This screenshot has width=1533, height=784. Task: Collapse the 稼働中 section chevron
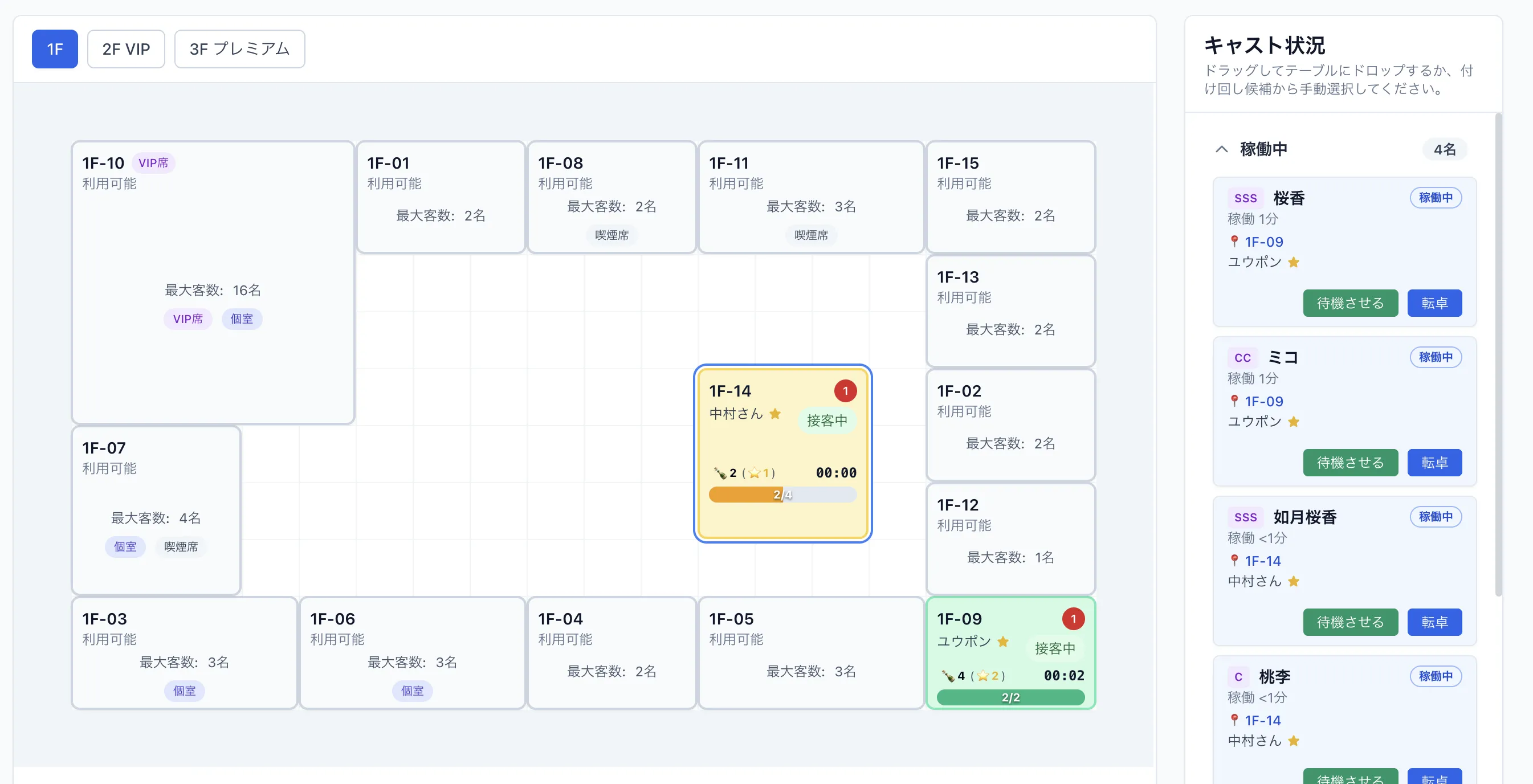pyautogui.click(x=1221, y=149)
